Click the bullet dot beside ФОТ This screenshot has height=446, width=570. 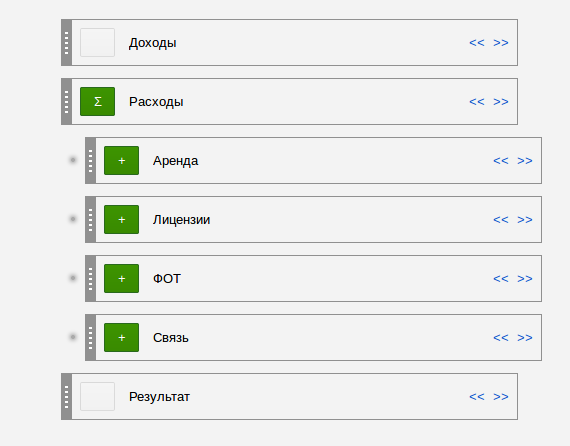[x=73, y=278]
